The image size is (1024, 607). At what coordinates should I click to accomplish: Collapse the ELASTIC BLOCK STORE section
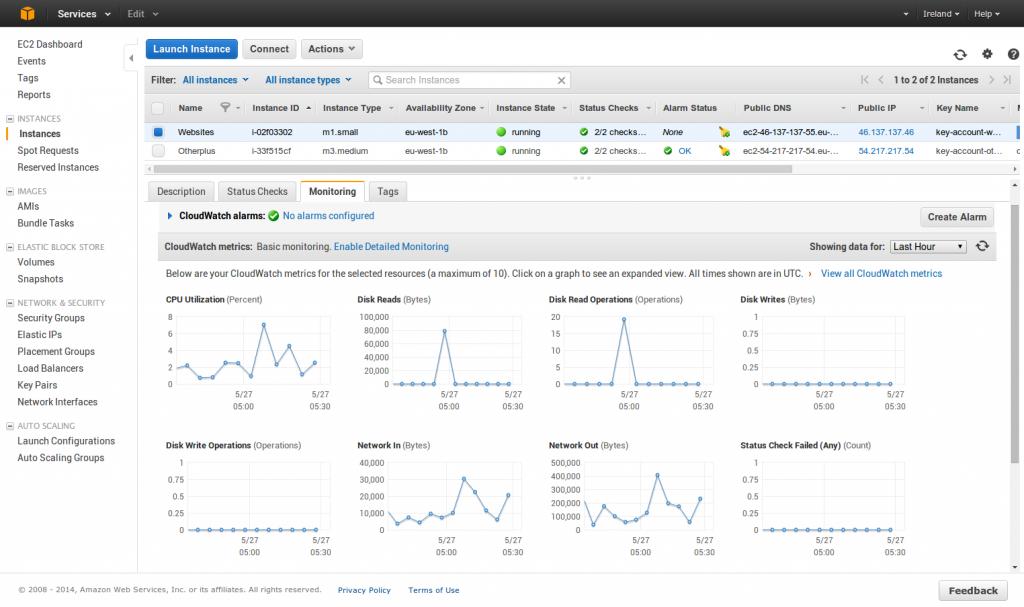click(x=10, y=247)
